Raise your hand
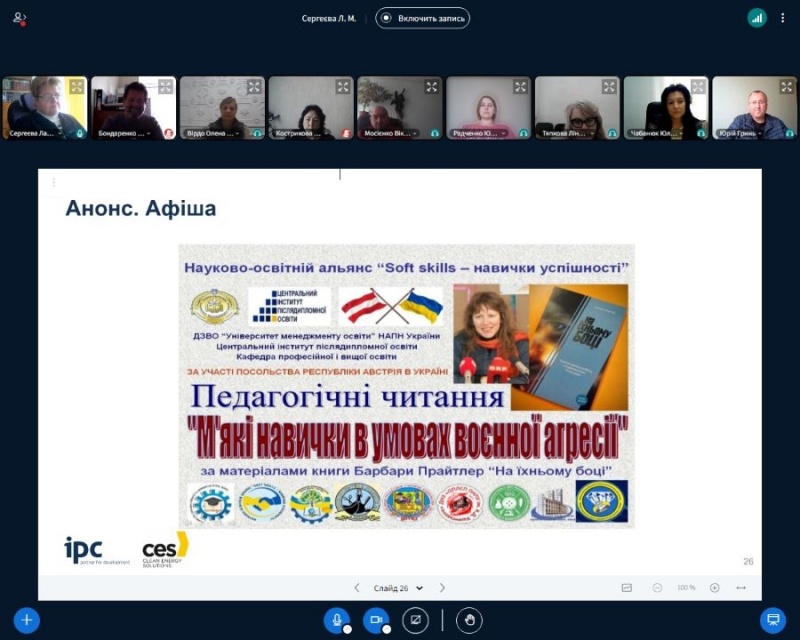 [469, 620]
